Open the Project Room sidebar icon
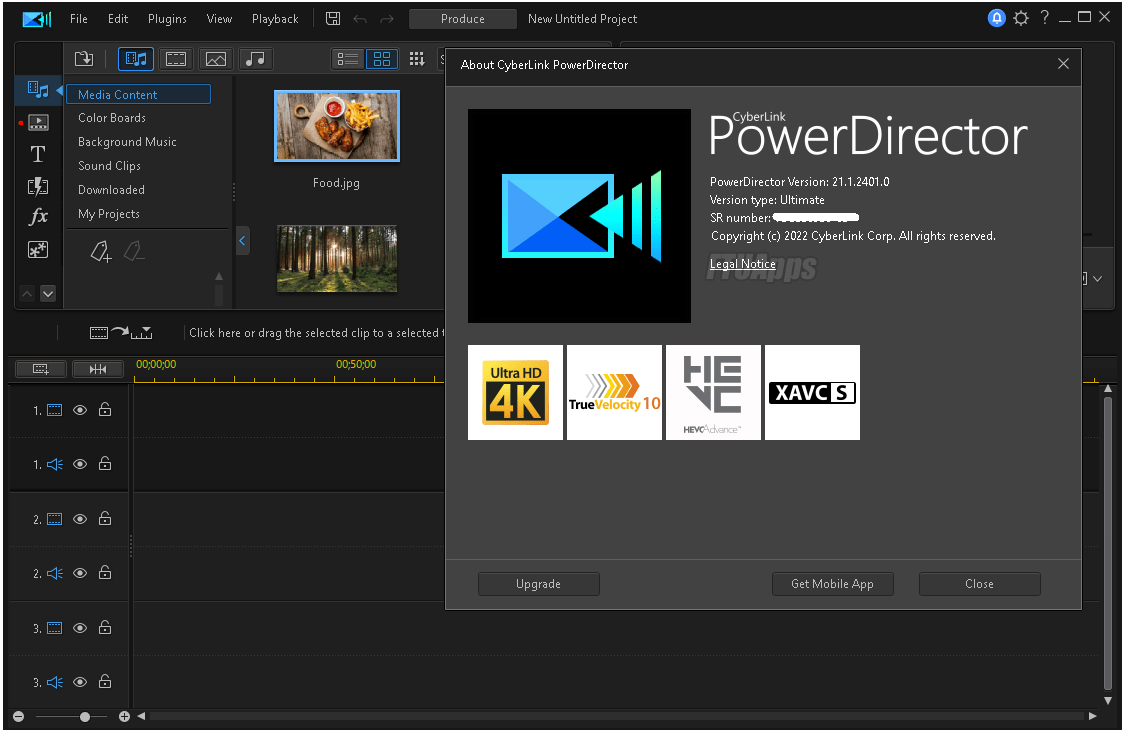The image size is (1123, 732). 38,122
